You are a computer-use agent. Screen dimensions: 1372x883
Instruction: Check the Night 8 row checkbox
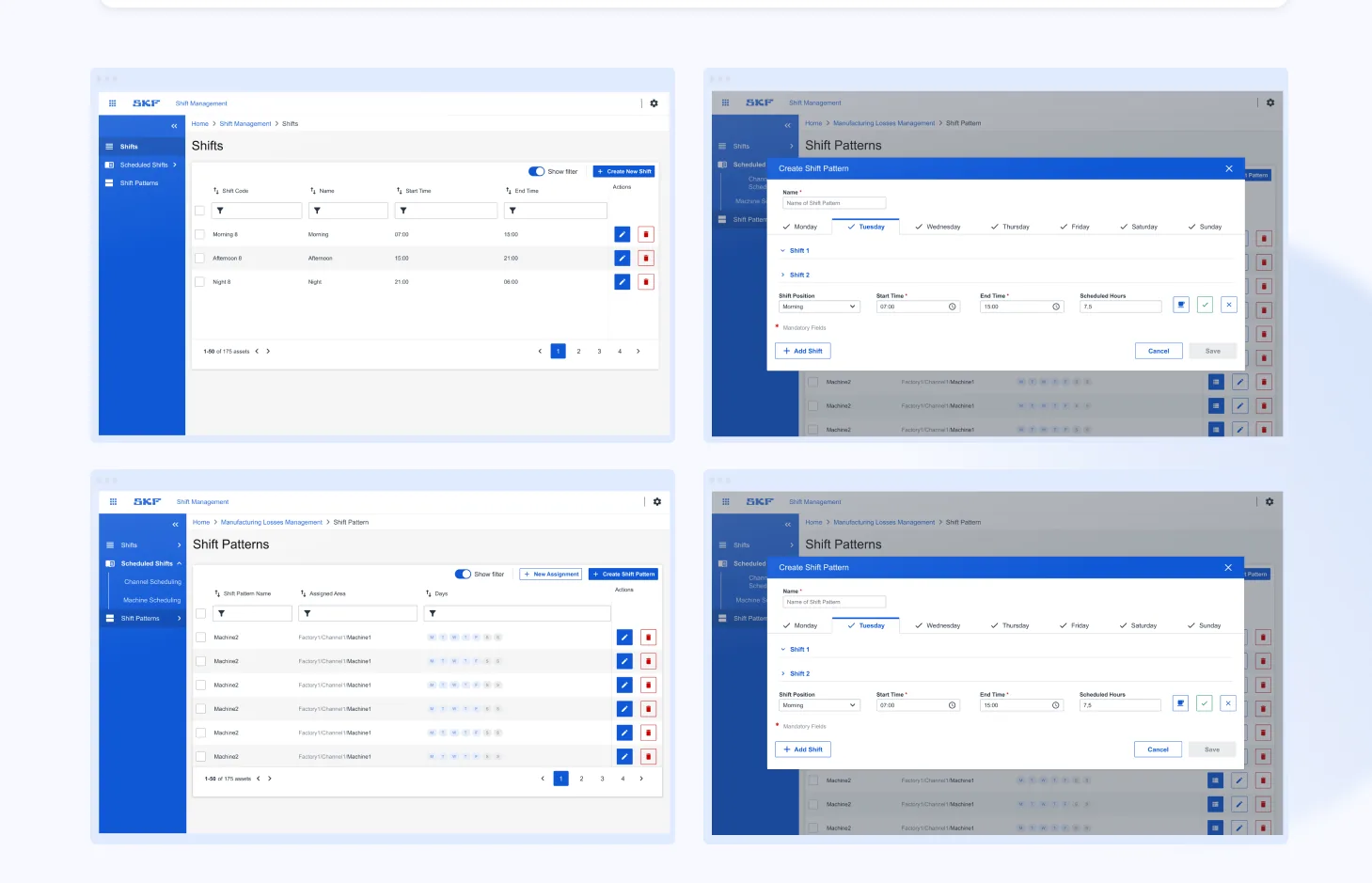[199, 281]
